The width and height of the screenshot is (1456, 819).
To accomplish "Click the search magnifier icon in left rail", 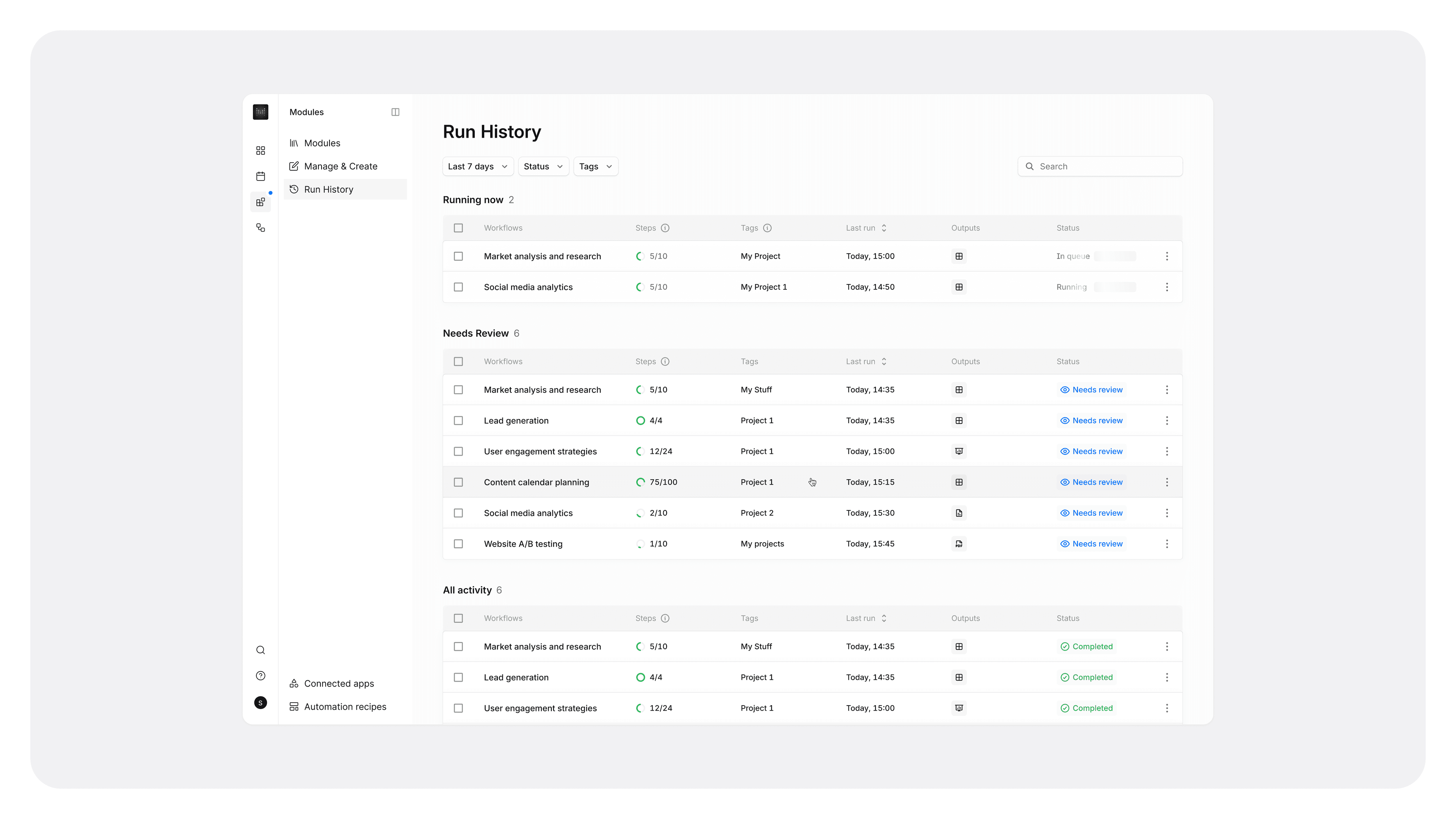I will pos(260,650).
